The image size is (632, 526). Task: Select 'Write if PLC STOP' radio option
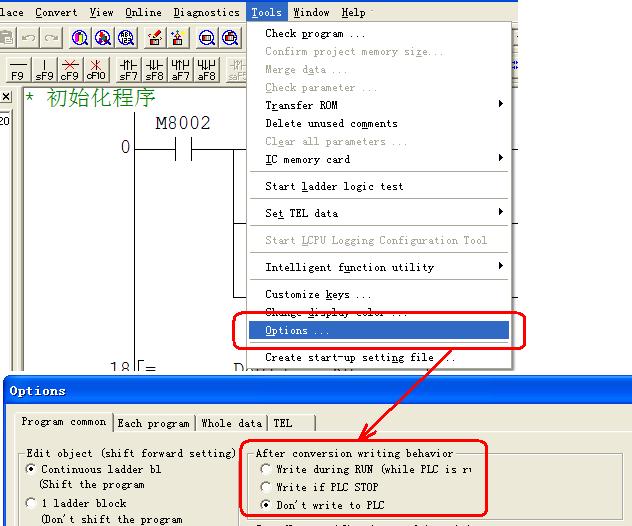[x=266, y=487]
